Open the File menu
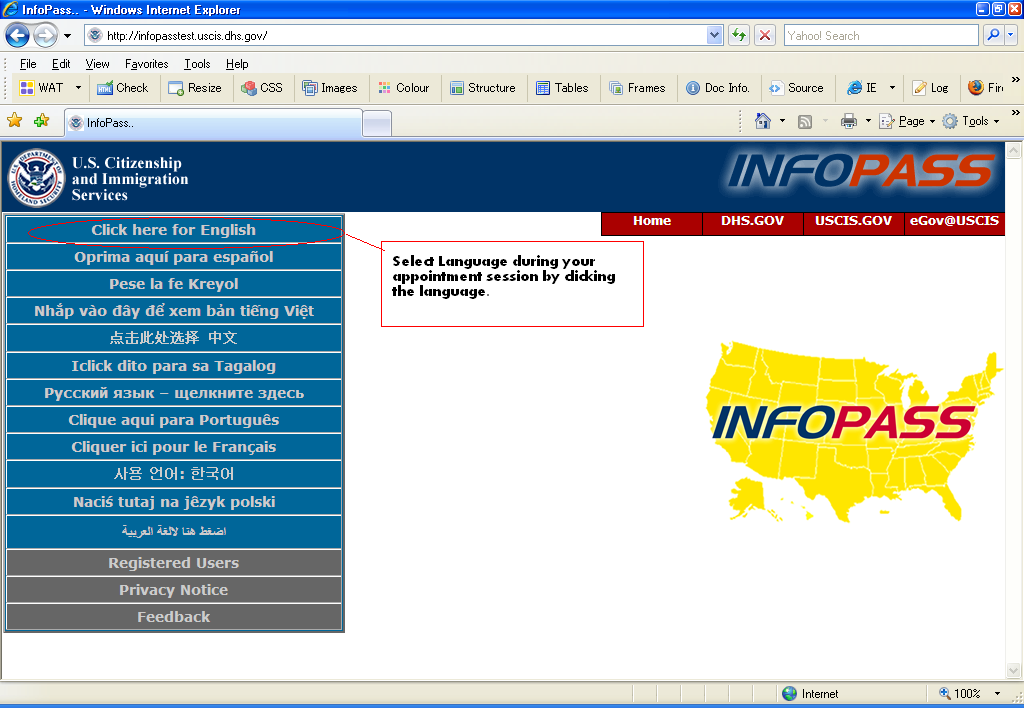This screenshot has height=708, width=1024. click(27, 63)
